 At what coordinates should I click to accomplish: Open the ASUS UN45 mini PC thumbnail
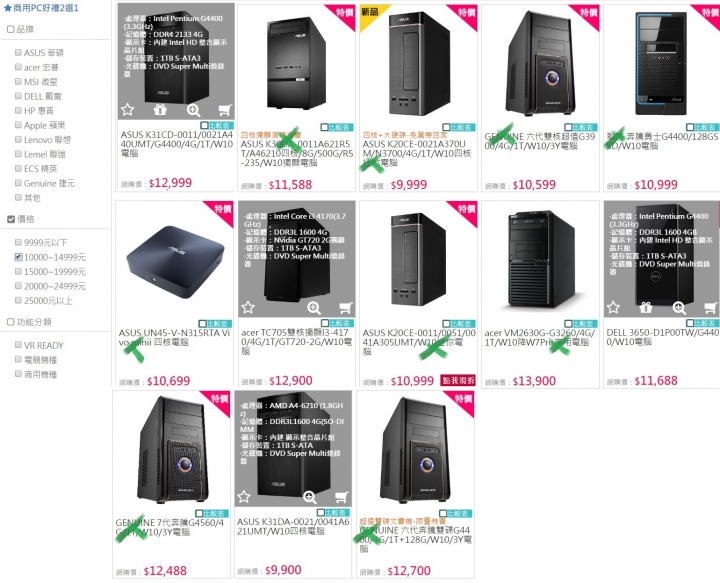(174, 262)
